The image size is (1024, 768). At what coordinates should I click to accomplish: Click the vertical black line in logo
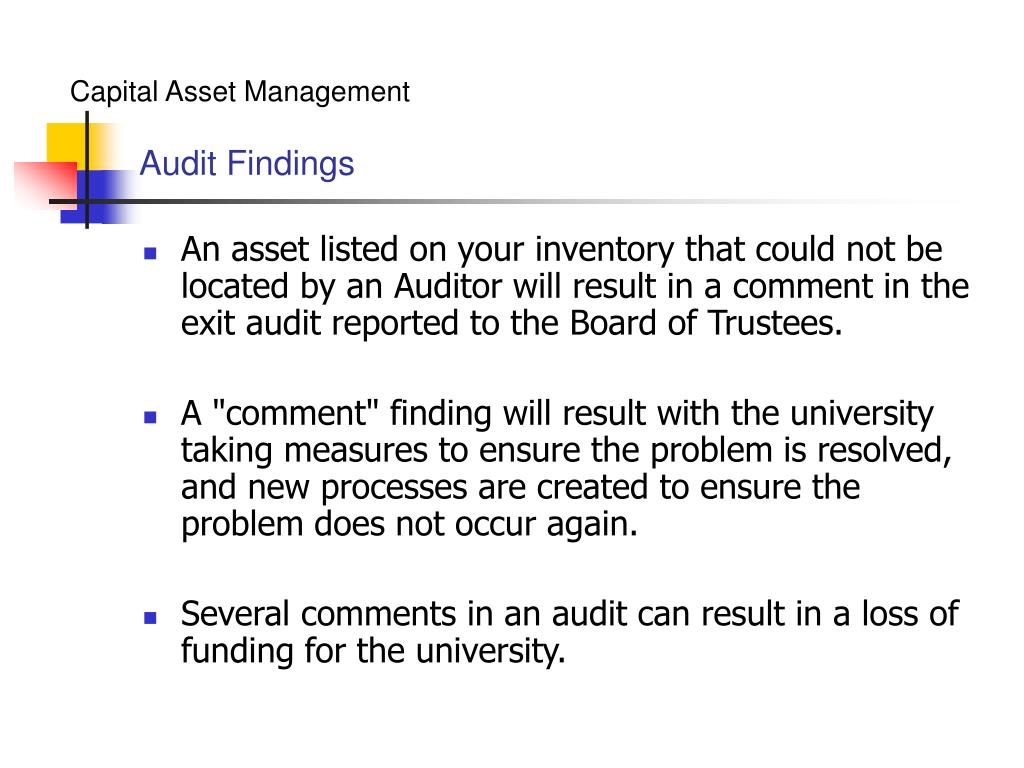pos(87,170)
